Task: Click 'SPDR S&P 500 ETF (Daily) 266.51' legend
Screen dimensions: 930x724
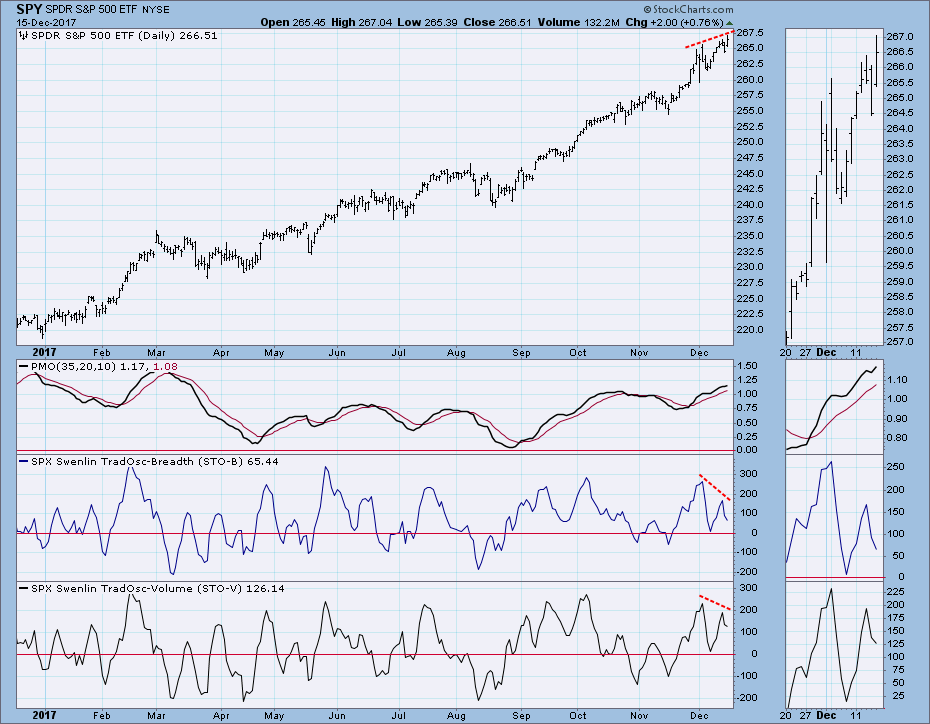Action: 124,36
